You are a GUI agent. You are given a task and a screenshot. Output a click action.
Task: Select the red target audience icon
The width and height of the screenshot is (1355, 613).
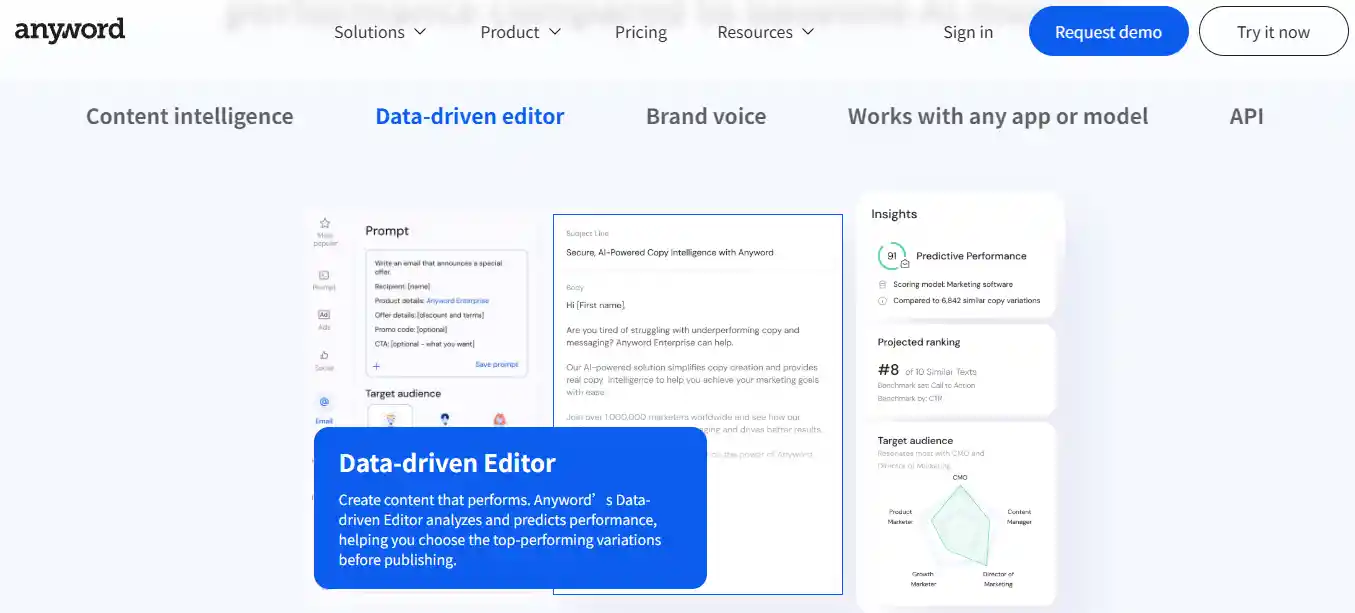point(499,419)
